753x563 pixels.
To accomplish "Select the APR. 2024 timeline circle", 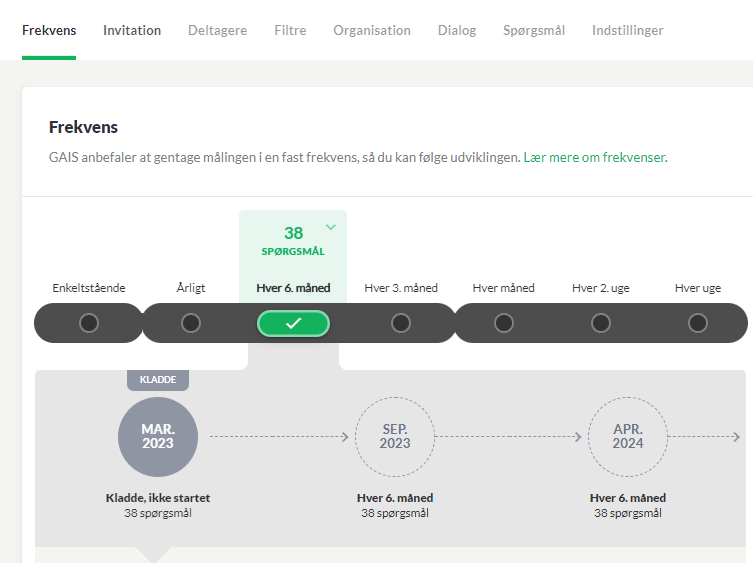I will pos(628,437).
